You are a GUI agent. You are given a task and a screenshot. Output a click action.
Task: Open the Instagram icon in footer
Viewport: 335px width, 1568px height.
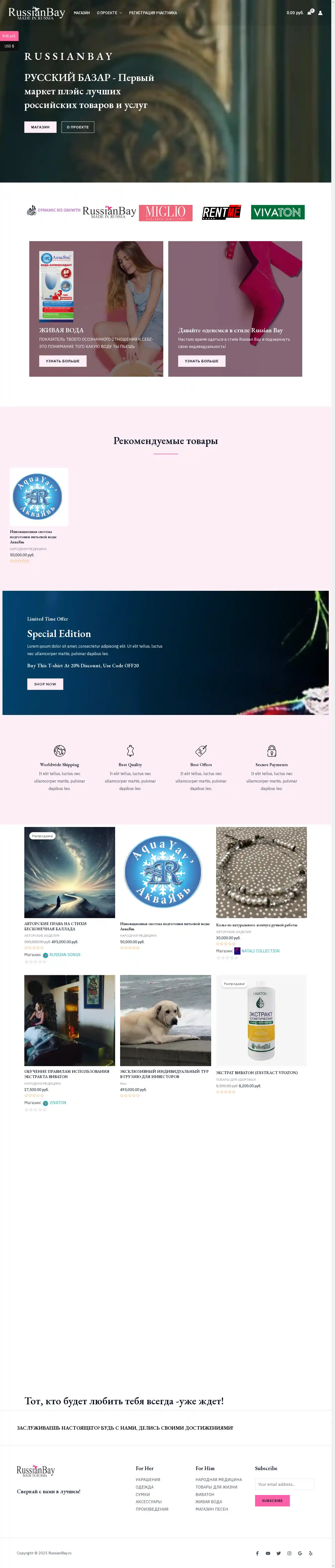coord(289,1553)
